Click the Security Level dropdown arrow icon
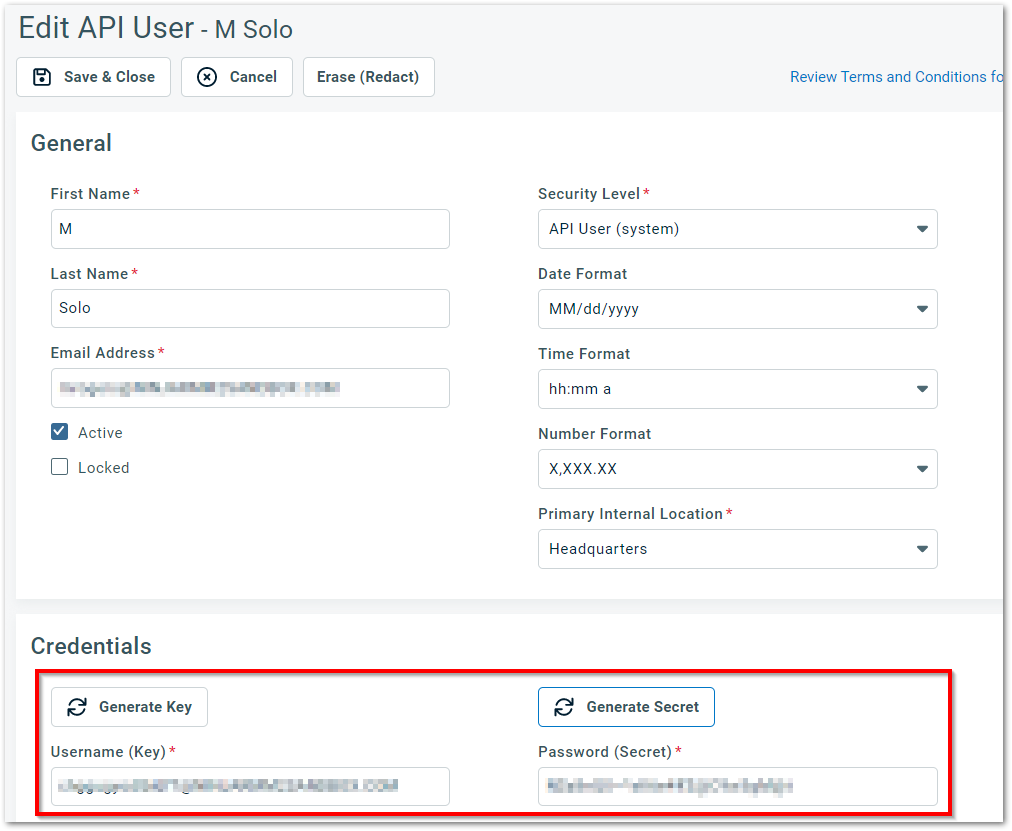This screenshot has height=831, width=1012. coord(921,229)
